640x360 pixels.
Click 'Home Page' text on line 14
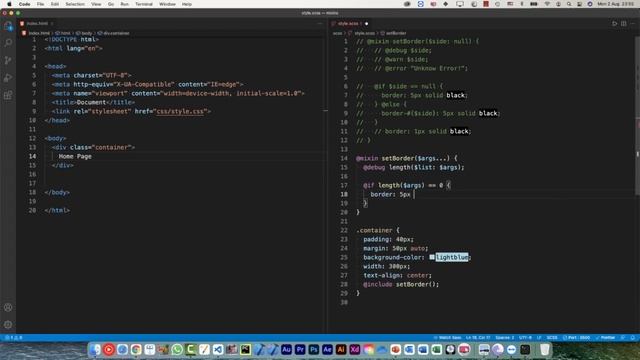click(x=75, y=156)
